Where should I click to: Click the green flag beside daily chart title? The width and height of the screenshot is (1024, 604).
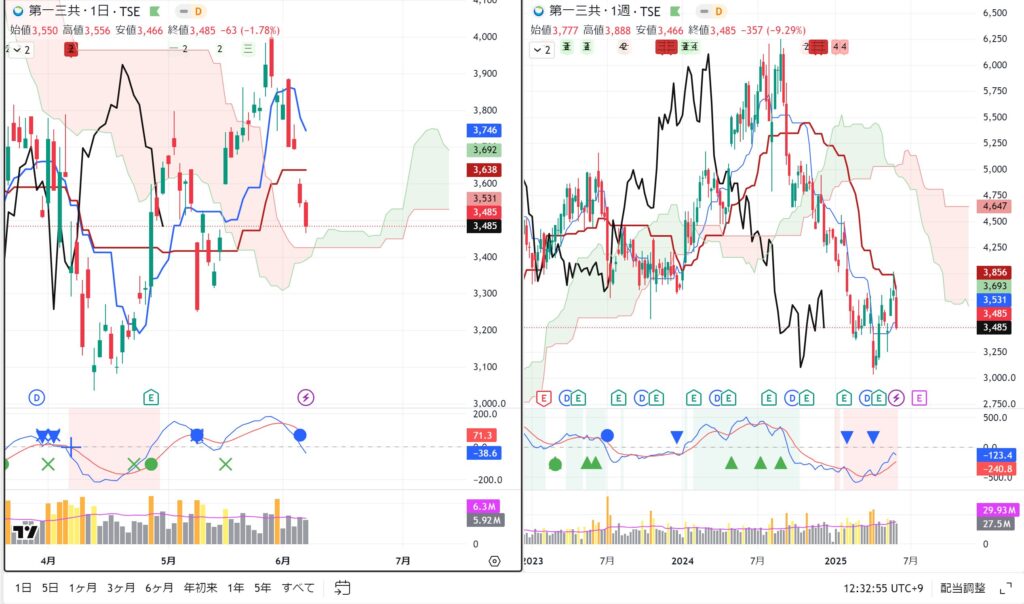tap(155, 11)
